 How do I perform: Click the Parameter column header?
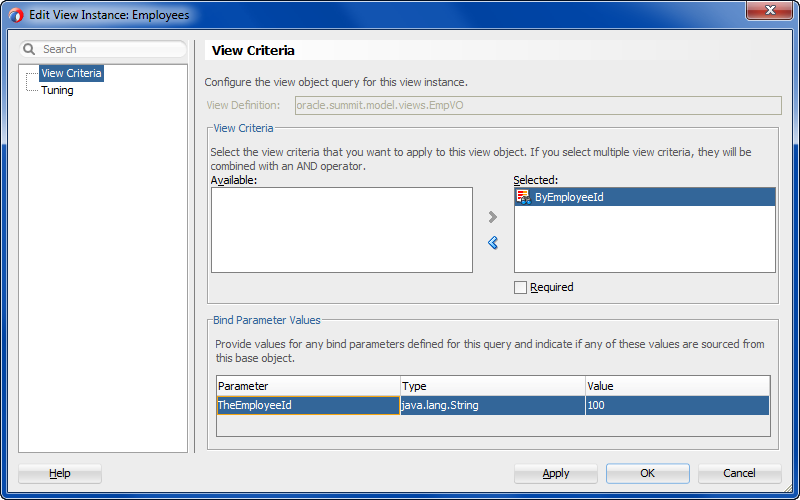coord(308,386)
